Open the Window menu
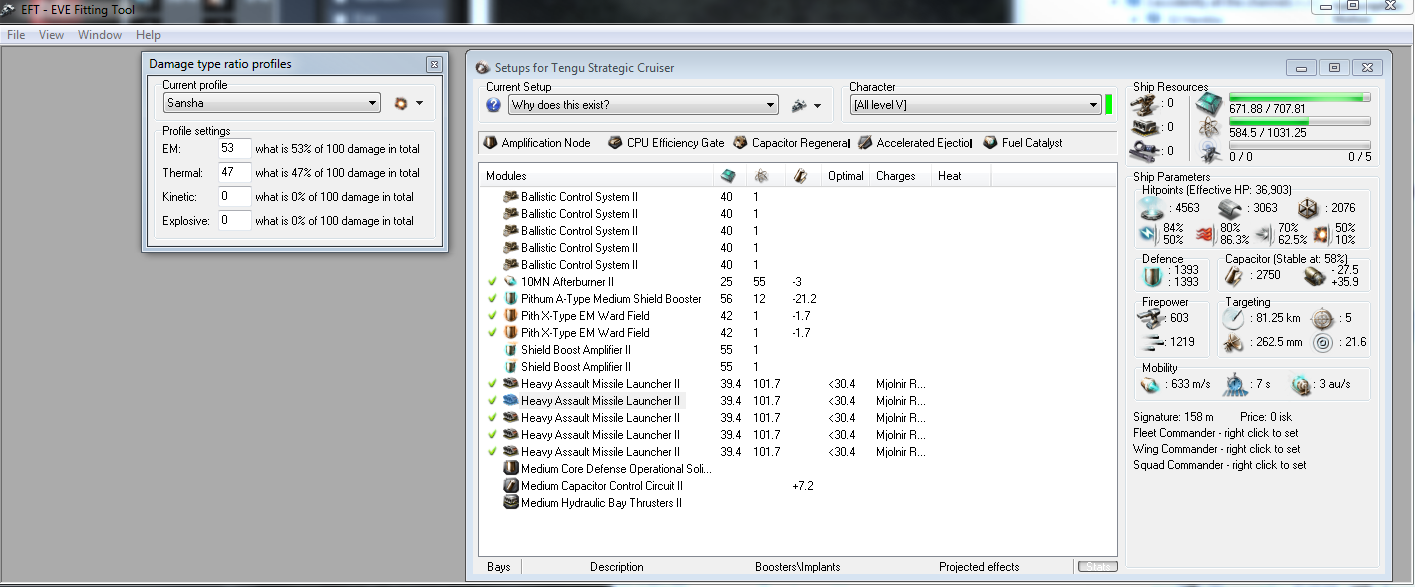 (x=100, y=35)
